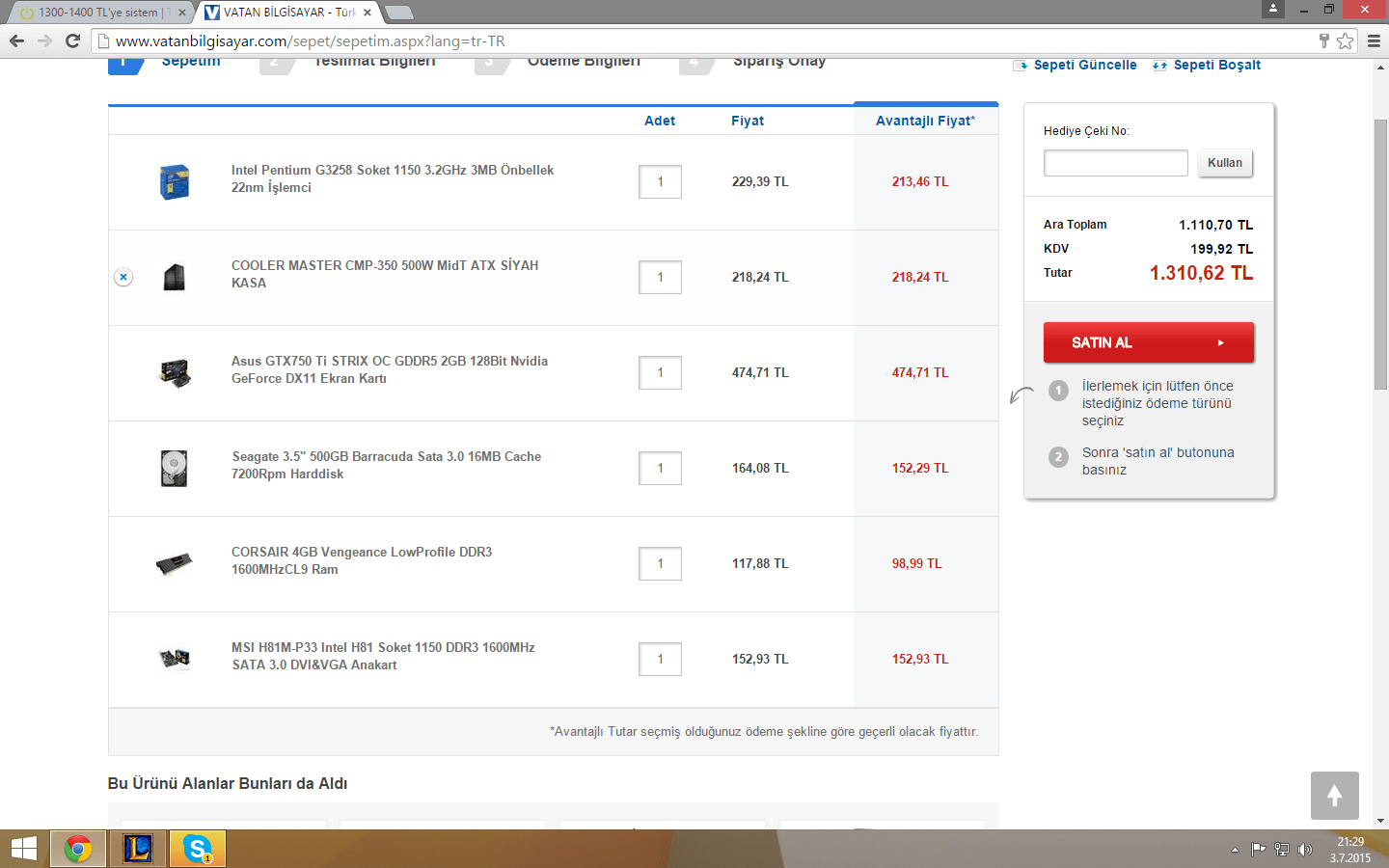Image resolution: width=1389 pixels, height=868 pixels.
Task: Click the browser forward arrow
Action: (x=44, y=41)
